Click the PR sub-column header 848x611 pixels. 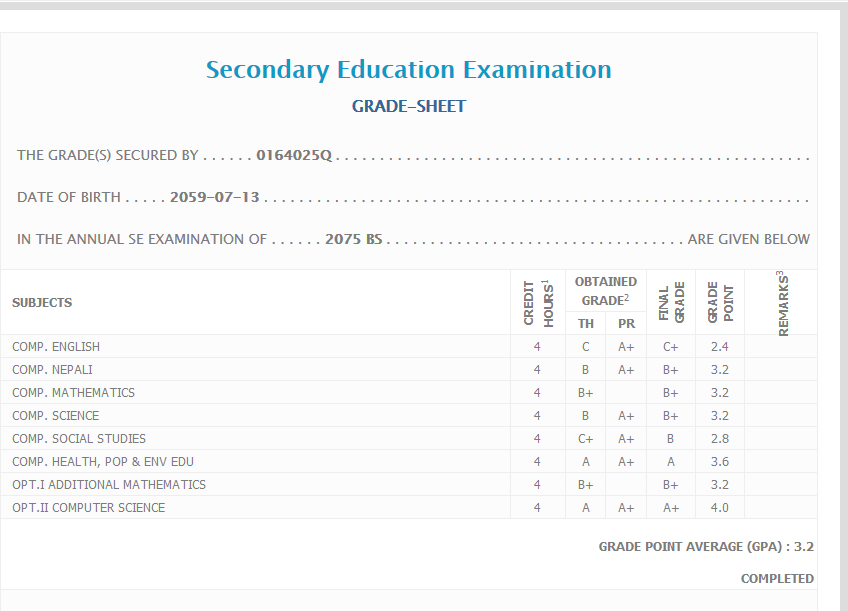pyautogui.click(x=626, y=323)
